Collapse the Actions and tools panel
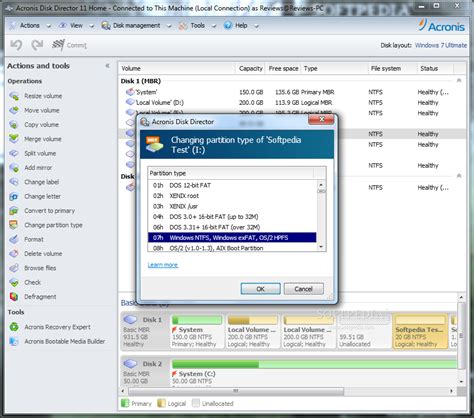This screenshot has height=418, width=474. [x=107, y=66]
